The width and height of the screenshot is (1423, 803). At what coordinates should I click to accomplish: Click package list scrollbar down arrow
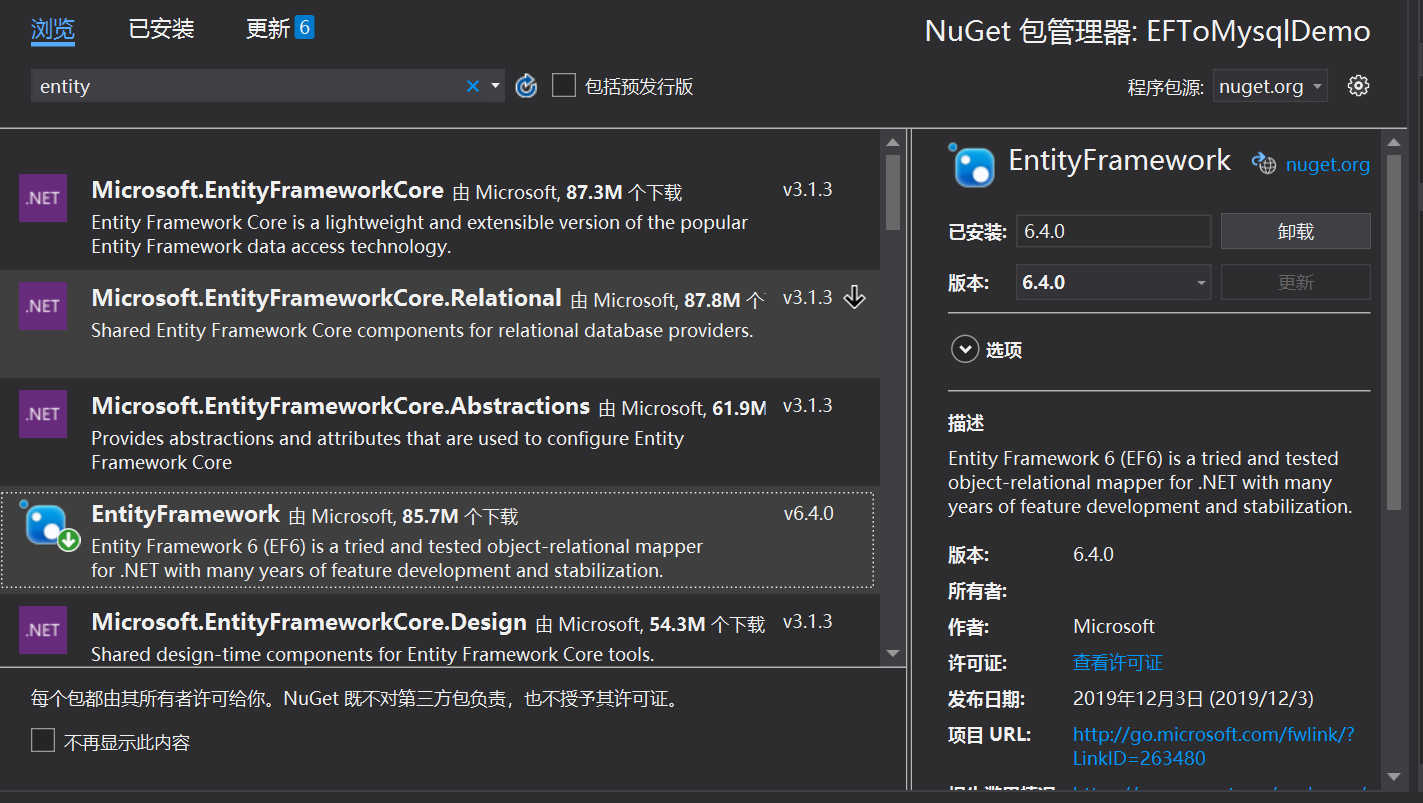tap(894, 653)
